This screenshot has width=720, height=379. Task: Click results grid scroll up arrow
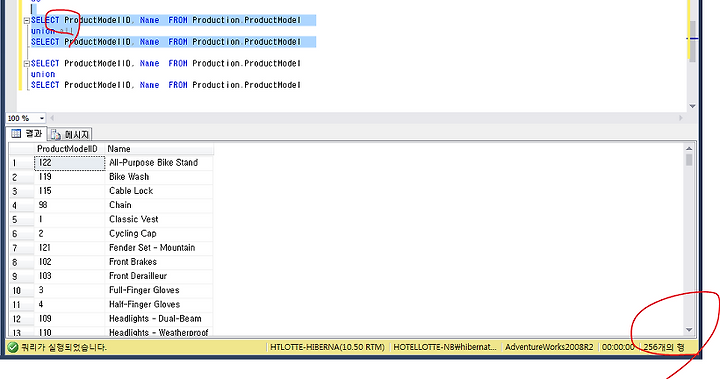[689, 148]
